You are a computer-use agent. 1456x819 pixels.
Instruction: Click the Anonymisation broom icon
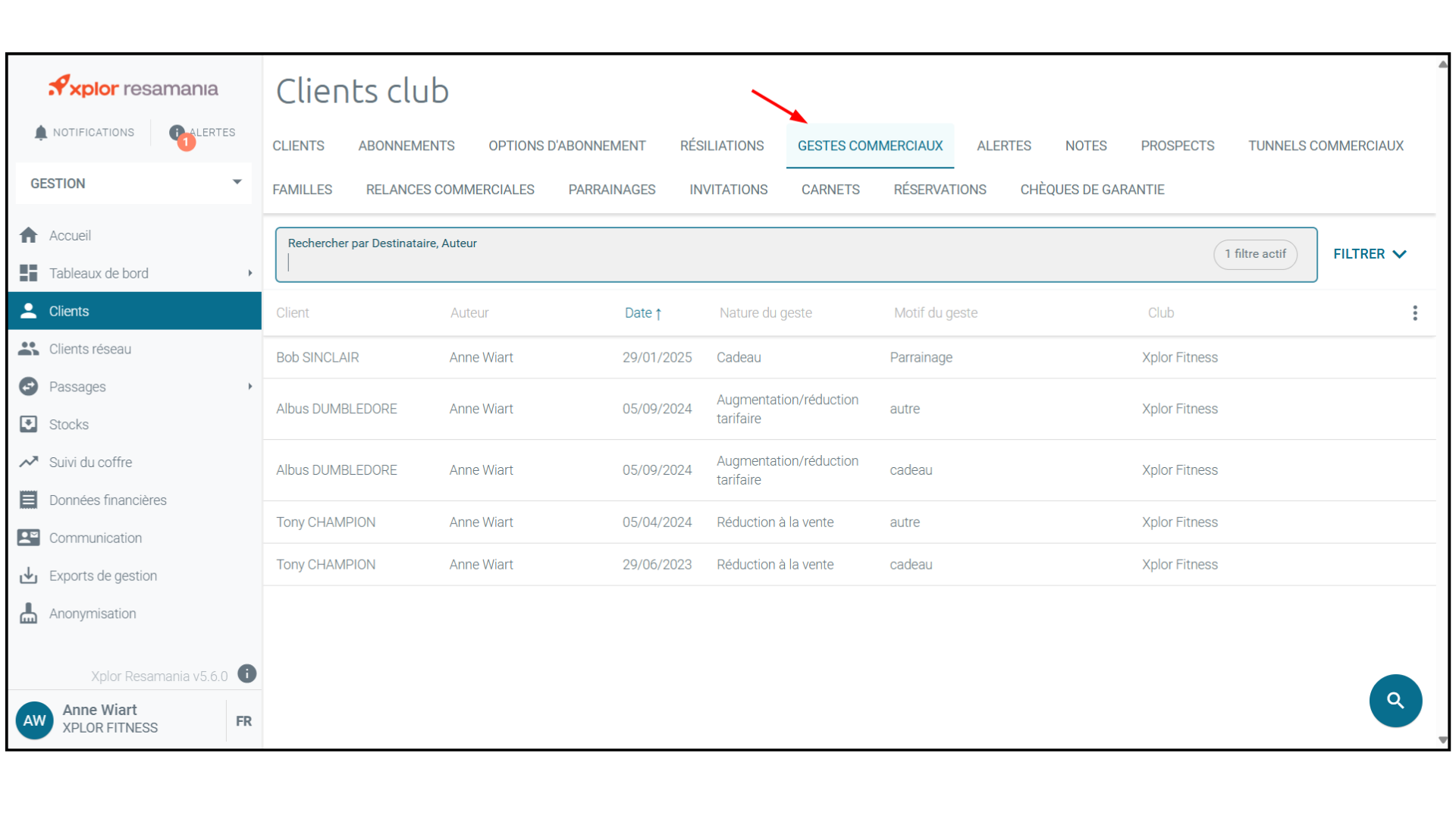29,613
